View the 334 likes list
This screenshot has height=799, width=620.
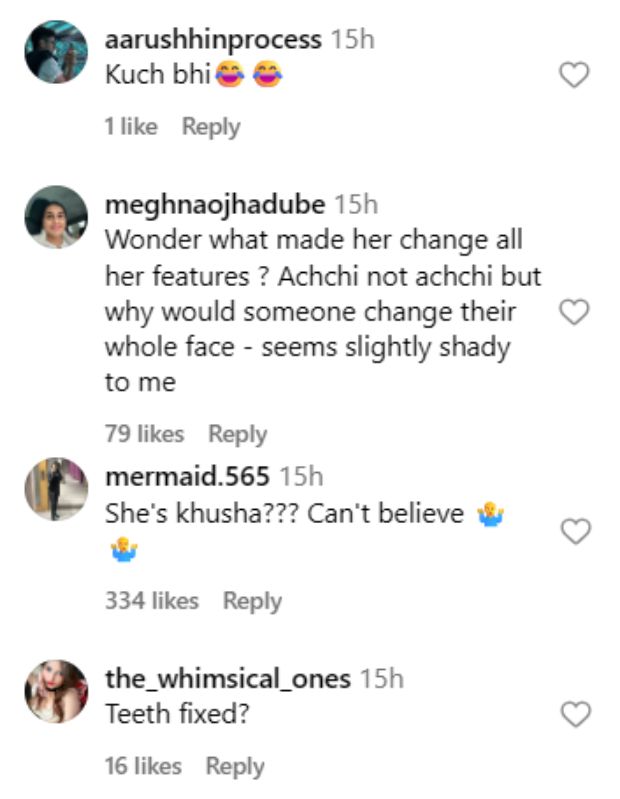152,601
